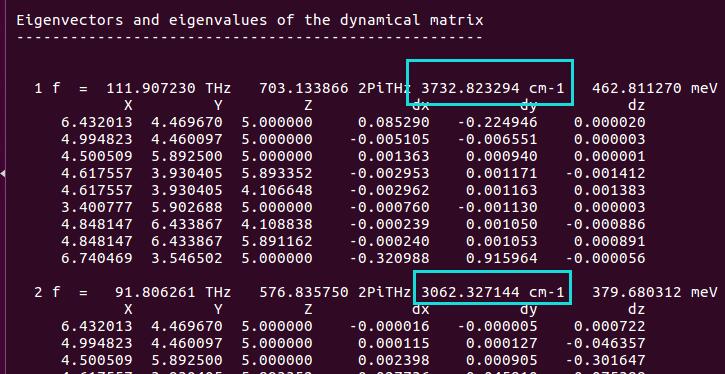Click the '2 f' mode label
Image resolution: width=725 pixels, height=374 pixels.
click(x=47, y=292)
